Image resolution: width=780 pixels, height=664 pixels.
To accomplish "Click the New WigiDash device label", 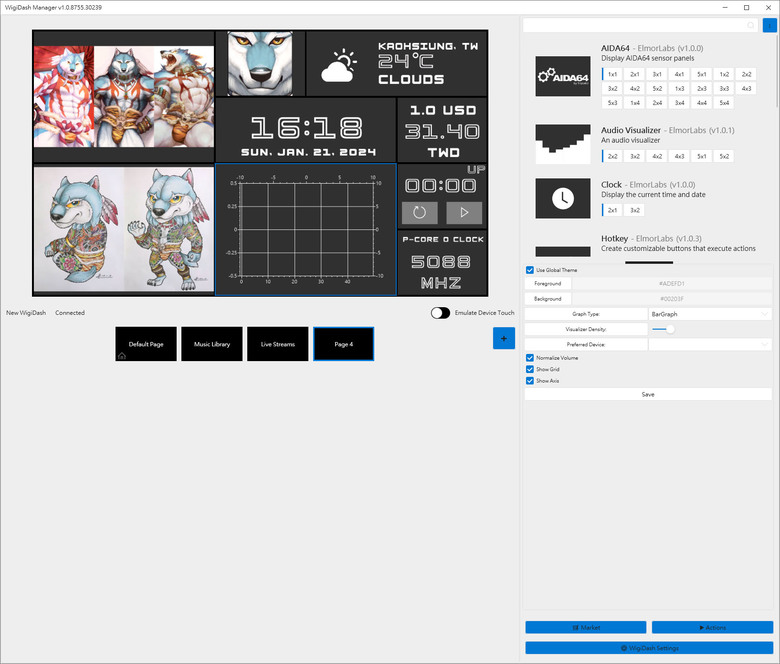I will click(26, 313).
